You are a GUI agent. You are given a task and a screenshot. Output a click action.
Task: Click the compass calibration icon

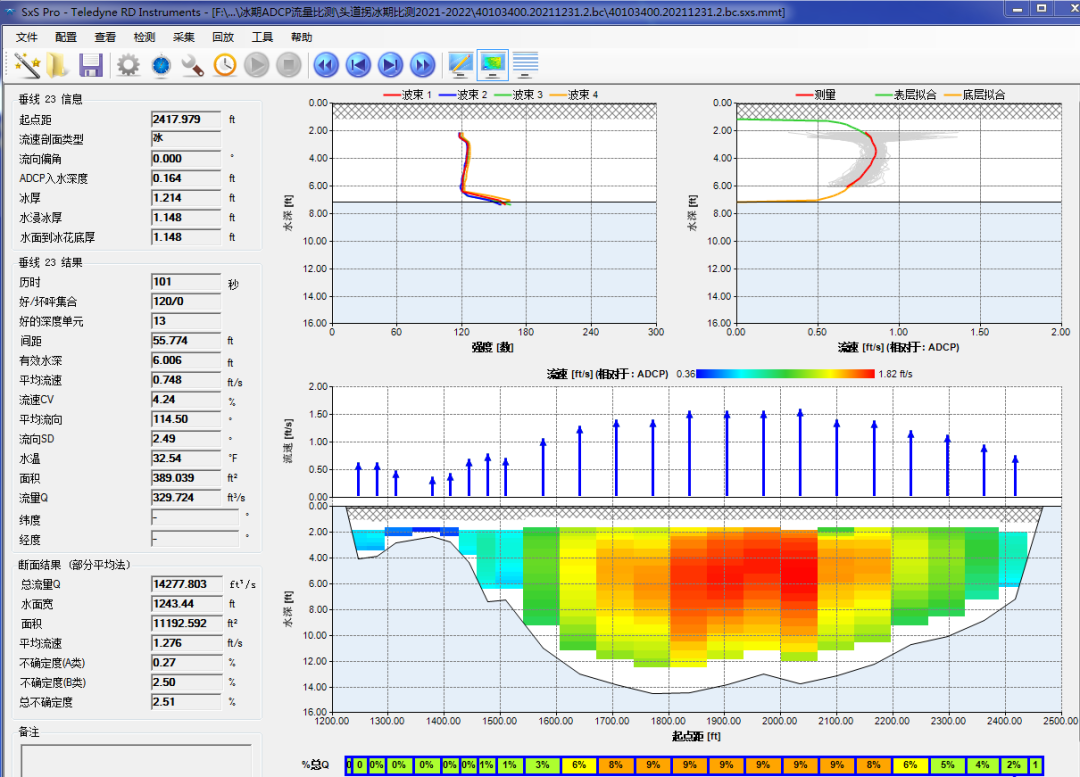160,65
